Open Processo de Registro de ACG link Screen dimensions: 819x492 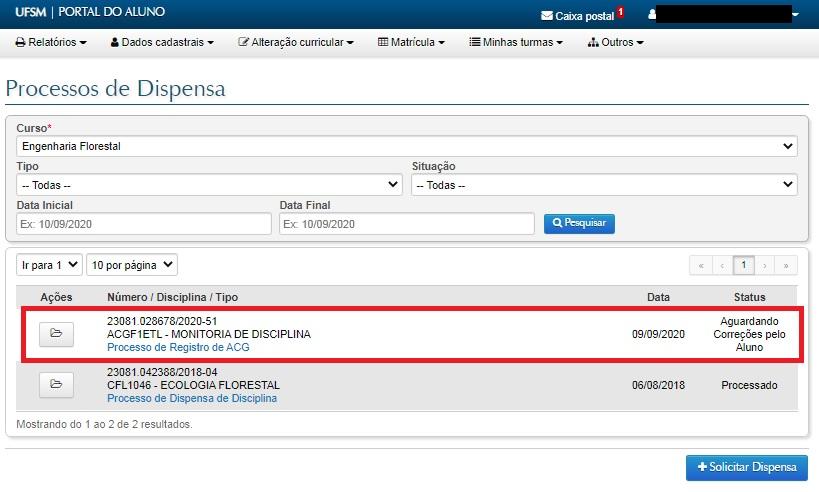point(178,347)
